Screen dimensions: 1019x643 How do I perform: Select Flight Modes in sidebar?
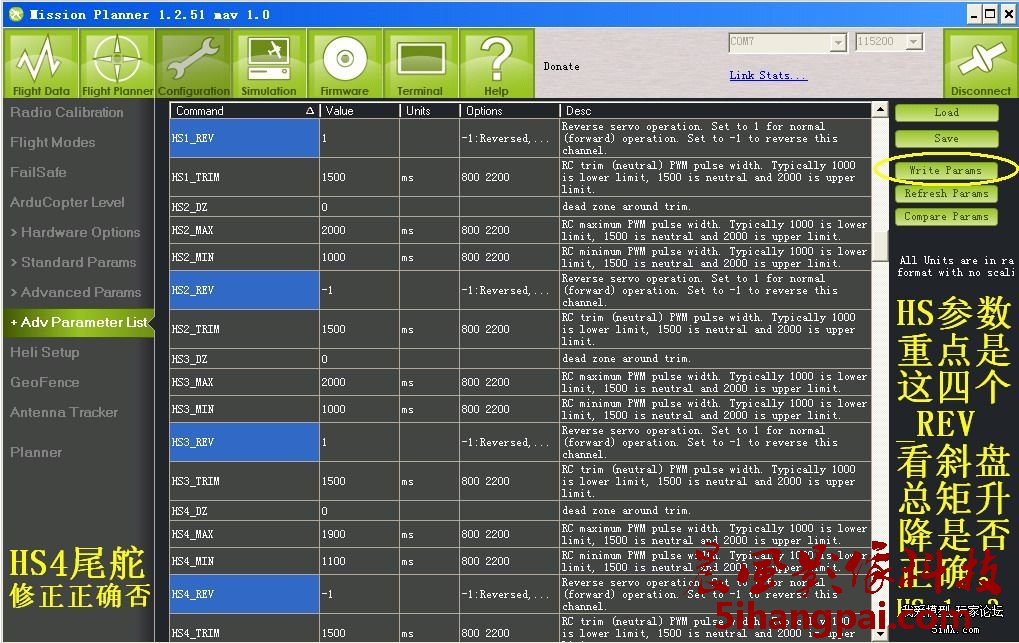[x=53, y=142]
